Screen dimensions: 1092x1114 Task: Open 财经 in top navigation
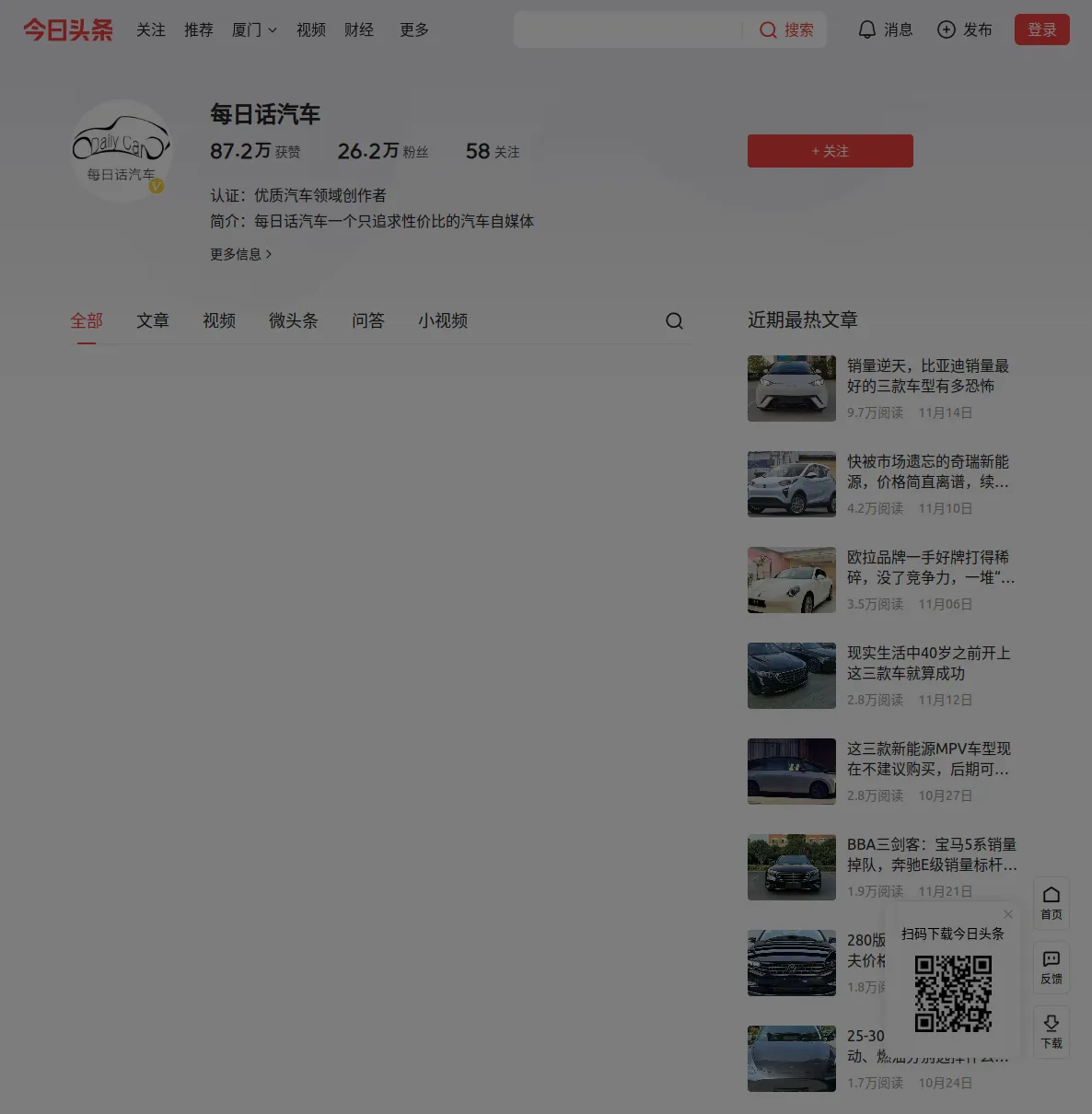(359, 30)
